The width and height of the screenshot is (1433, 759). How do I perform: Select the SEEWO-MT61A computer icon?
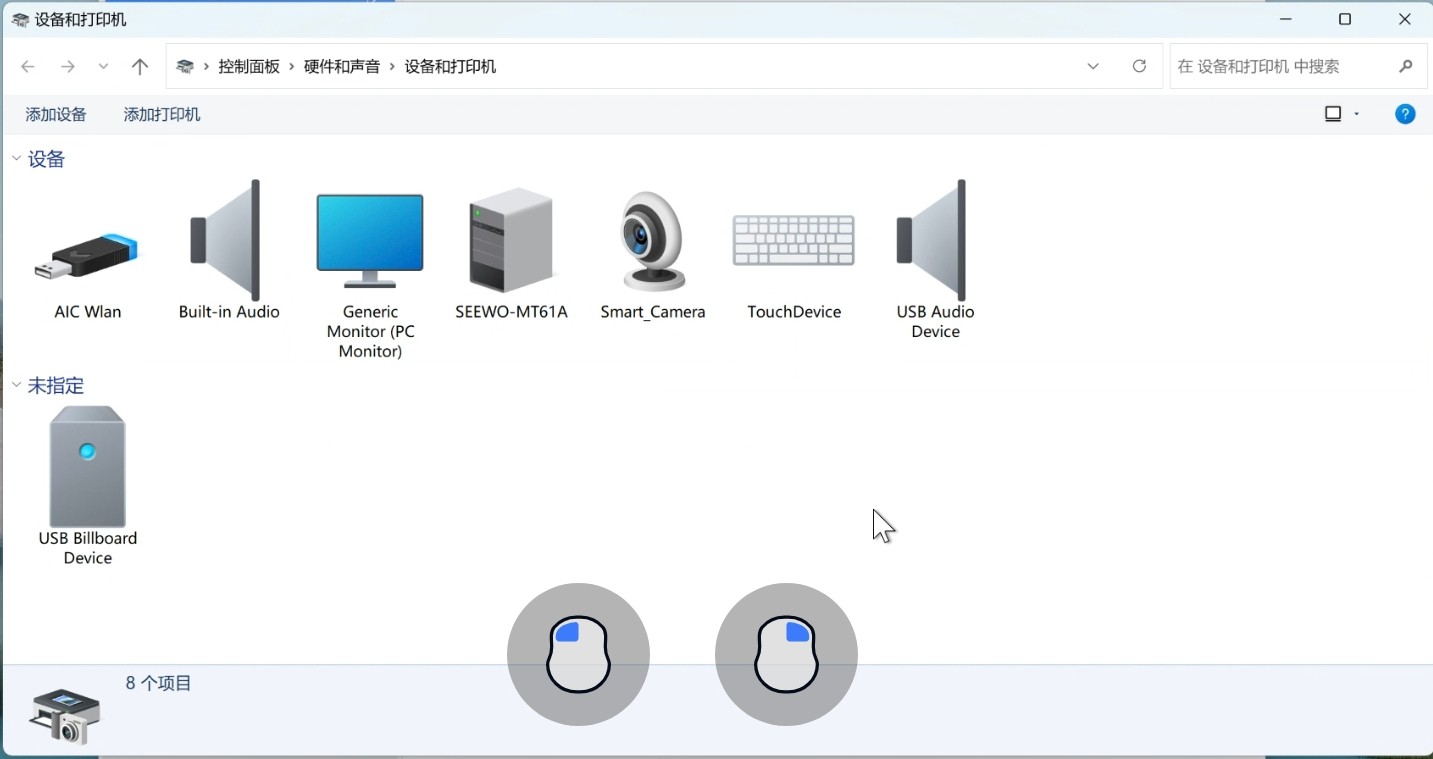point(511,242)
